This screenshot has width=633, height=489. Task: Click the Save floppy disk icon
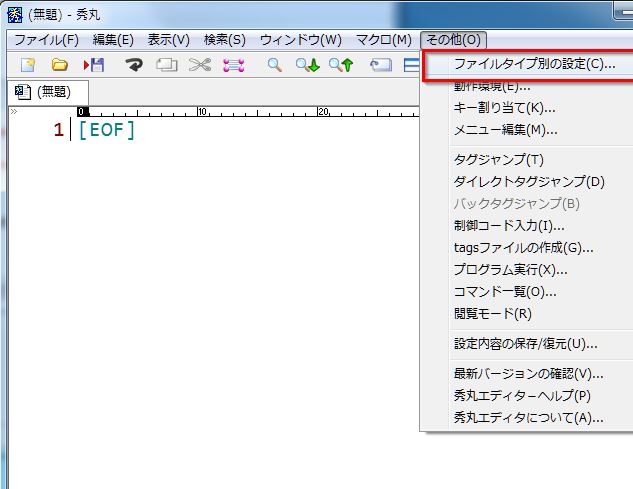pos(94,66)
